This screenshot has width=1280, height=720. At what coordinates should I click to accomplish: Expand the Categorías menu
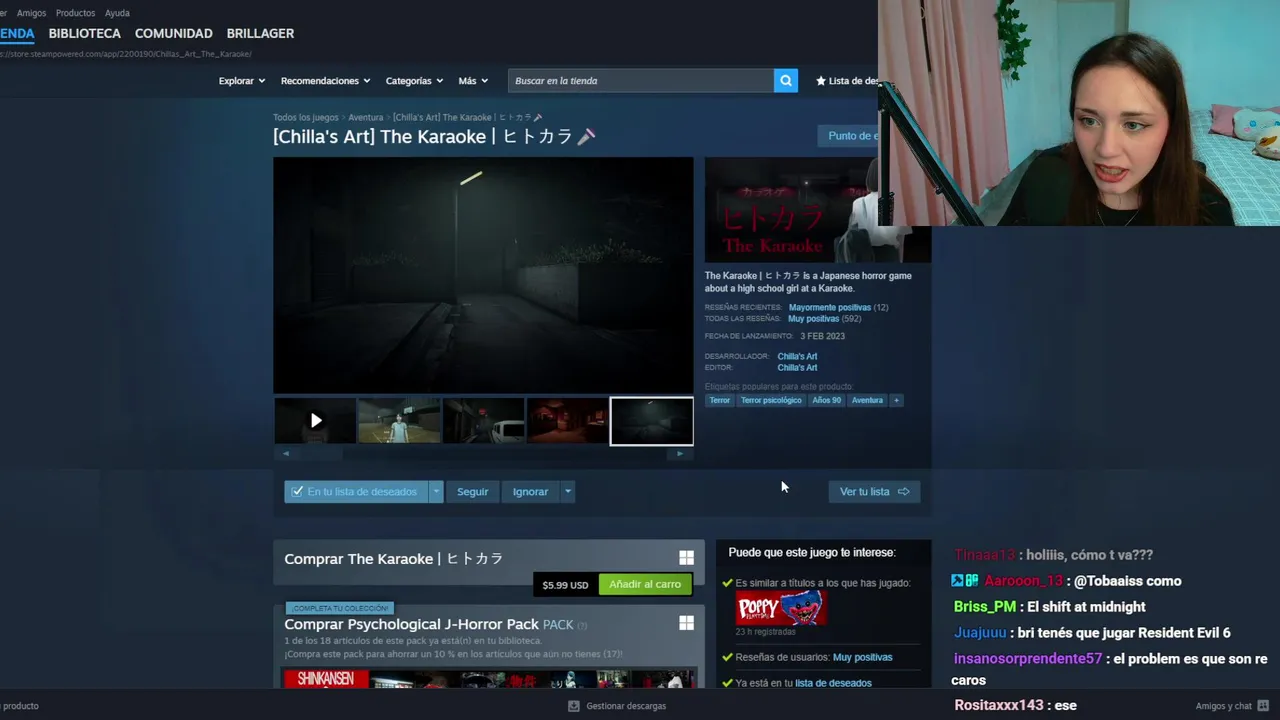(x=414, y=81)
